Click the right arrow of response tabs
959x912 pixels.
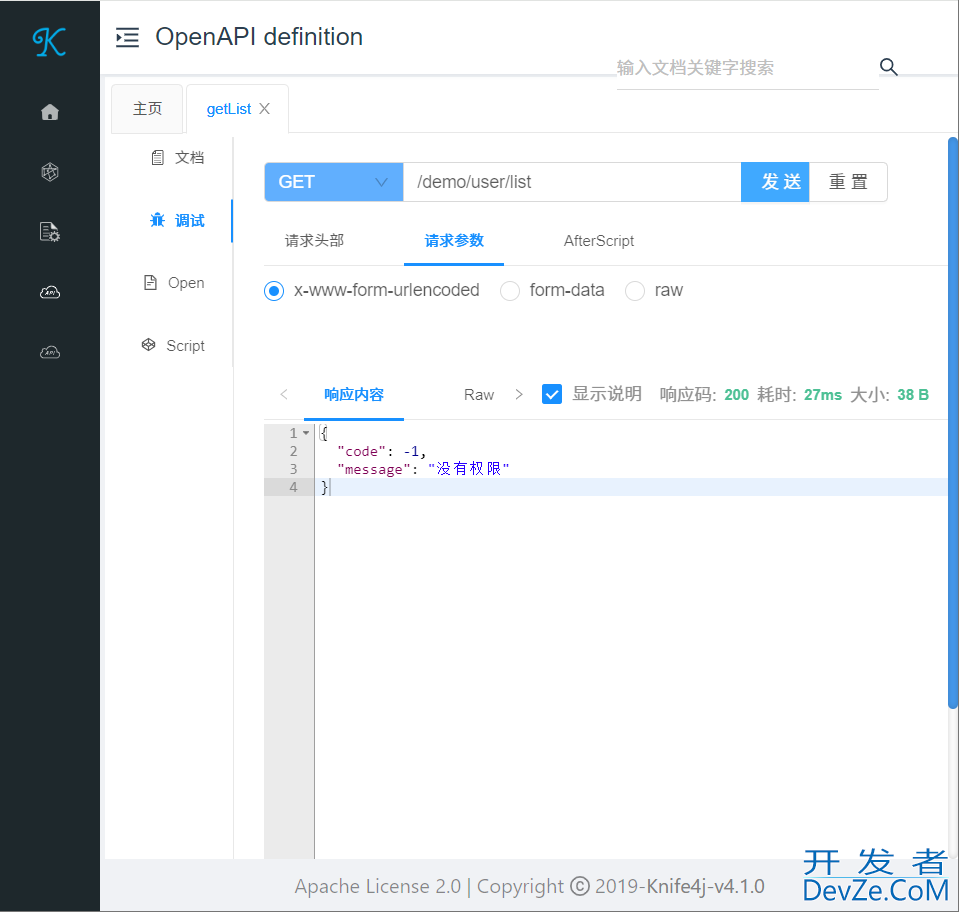pos(519,395)
